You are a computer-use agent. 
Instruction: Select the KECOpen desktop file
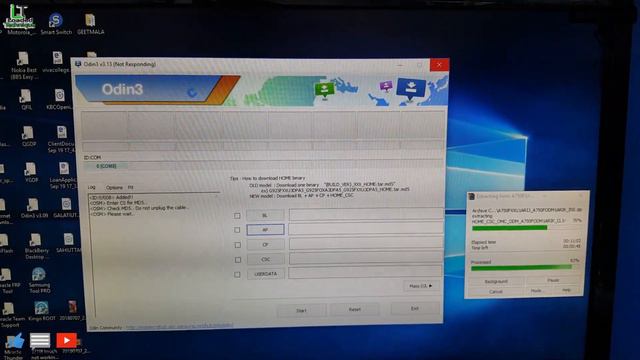pyautogui.click(x=60, y=100)
